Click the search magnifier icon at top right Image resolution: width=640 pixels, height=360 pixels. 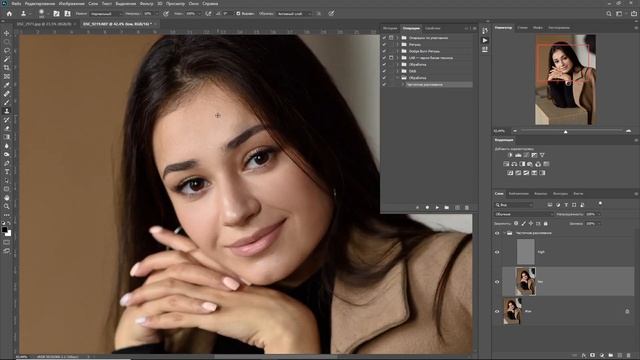(609, 13)
